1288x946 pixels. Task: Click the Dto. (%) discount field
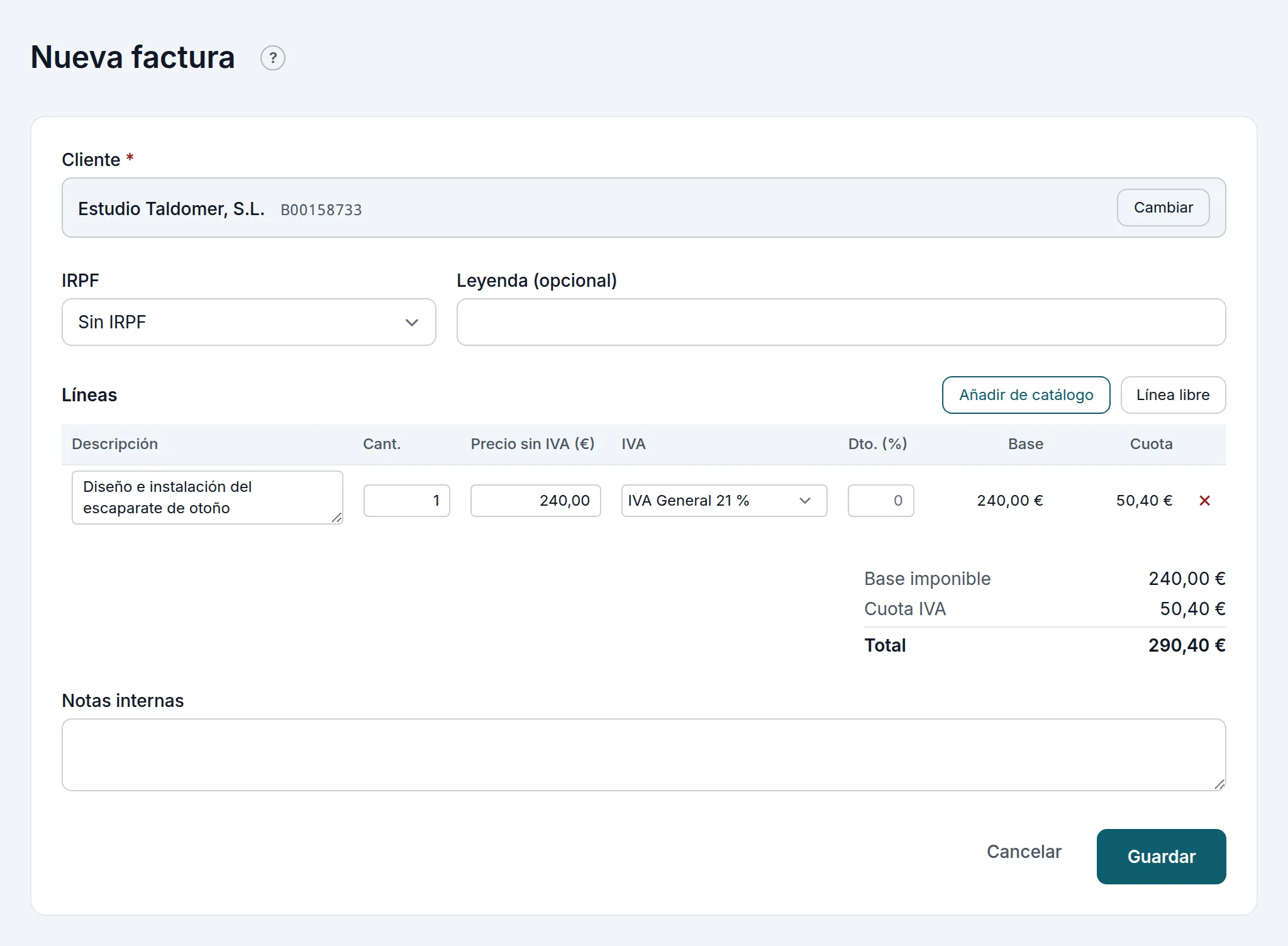(880, 501)
